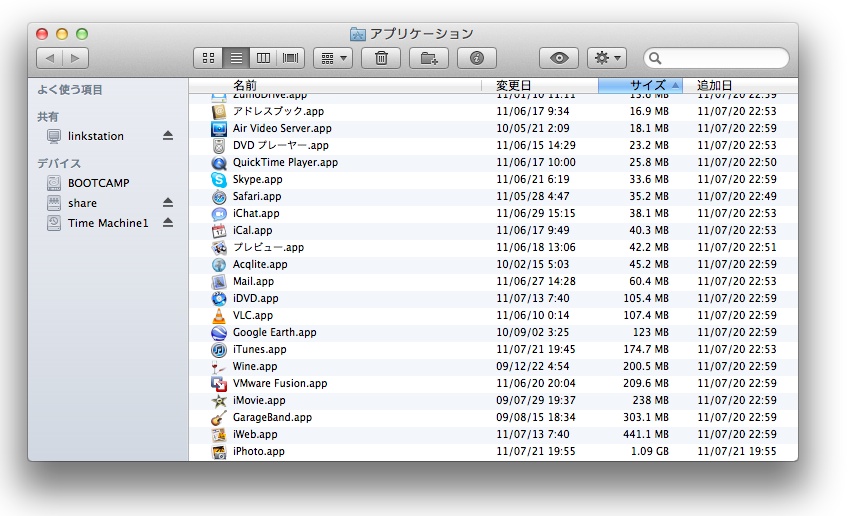This screenshot has height=516, width=850.
Task: Switch to icon view in toolbar
Action: coord(208,58)
